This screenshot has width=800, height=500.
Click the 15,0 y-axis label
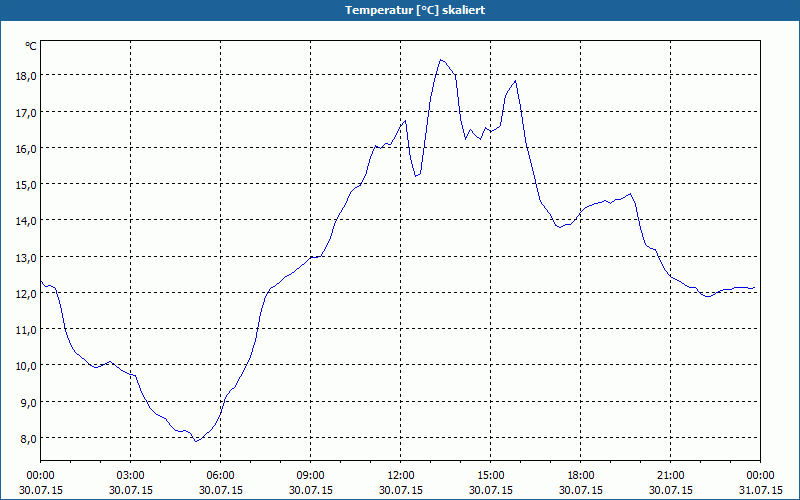click(27, 185)
